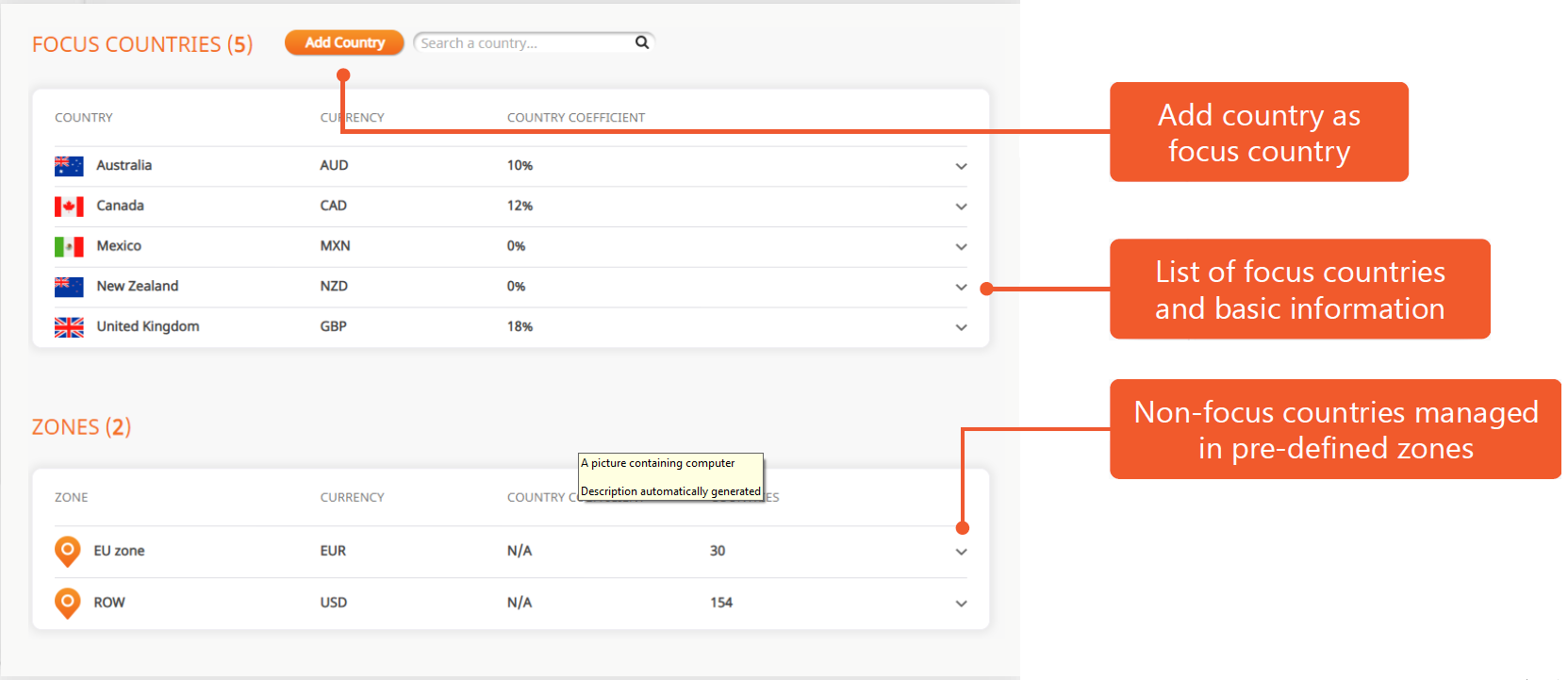
Task: Click the New Zealand flag icon
Action: click(69, 287)
